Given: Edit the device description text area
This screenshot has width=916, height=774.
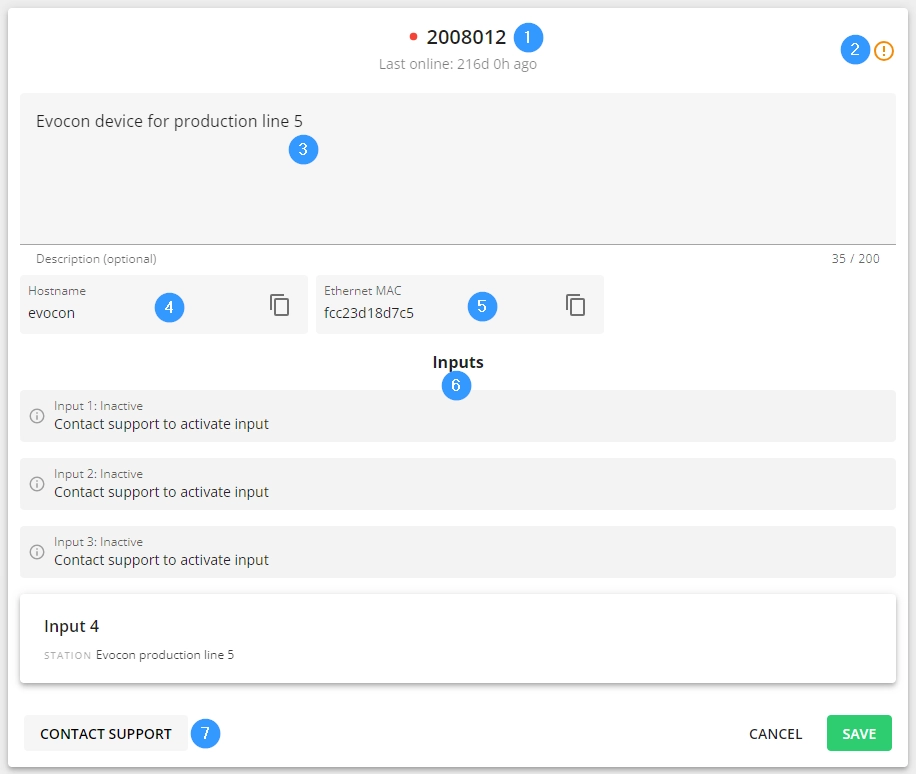Looking at the screenshot, I should tap(458, 169).
